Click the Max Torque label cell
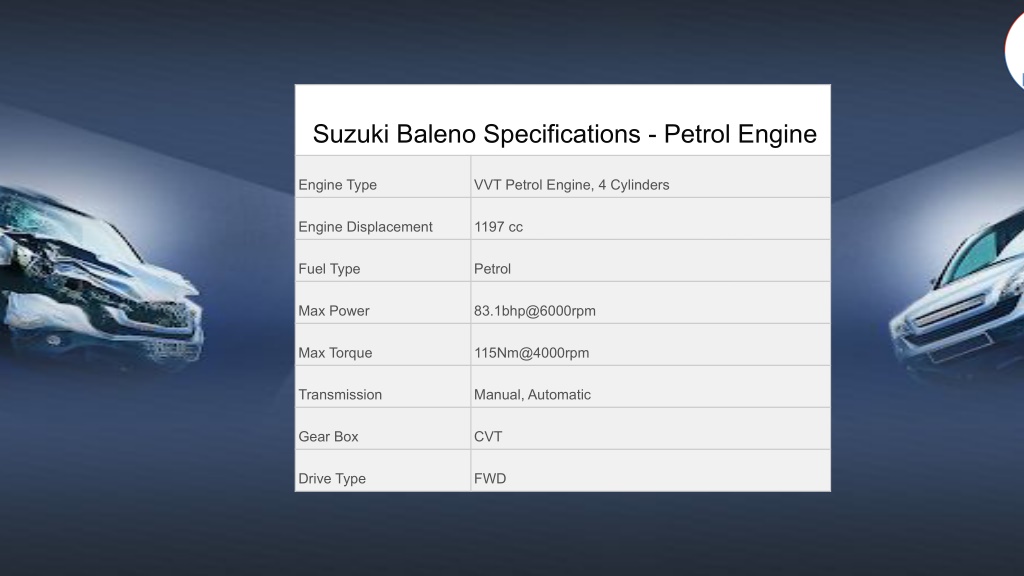 [x=383, y=344]
